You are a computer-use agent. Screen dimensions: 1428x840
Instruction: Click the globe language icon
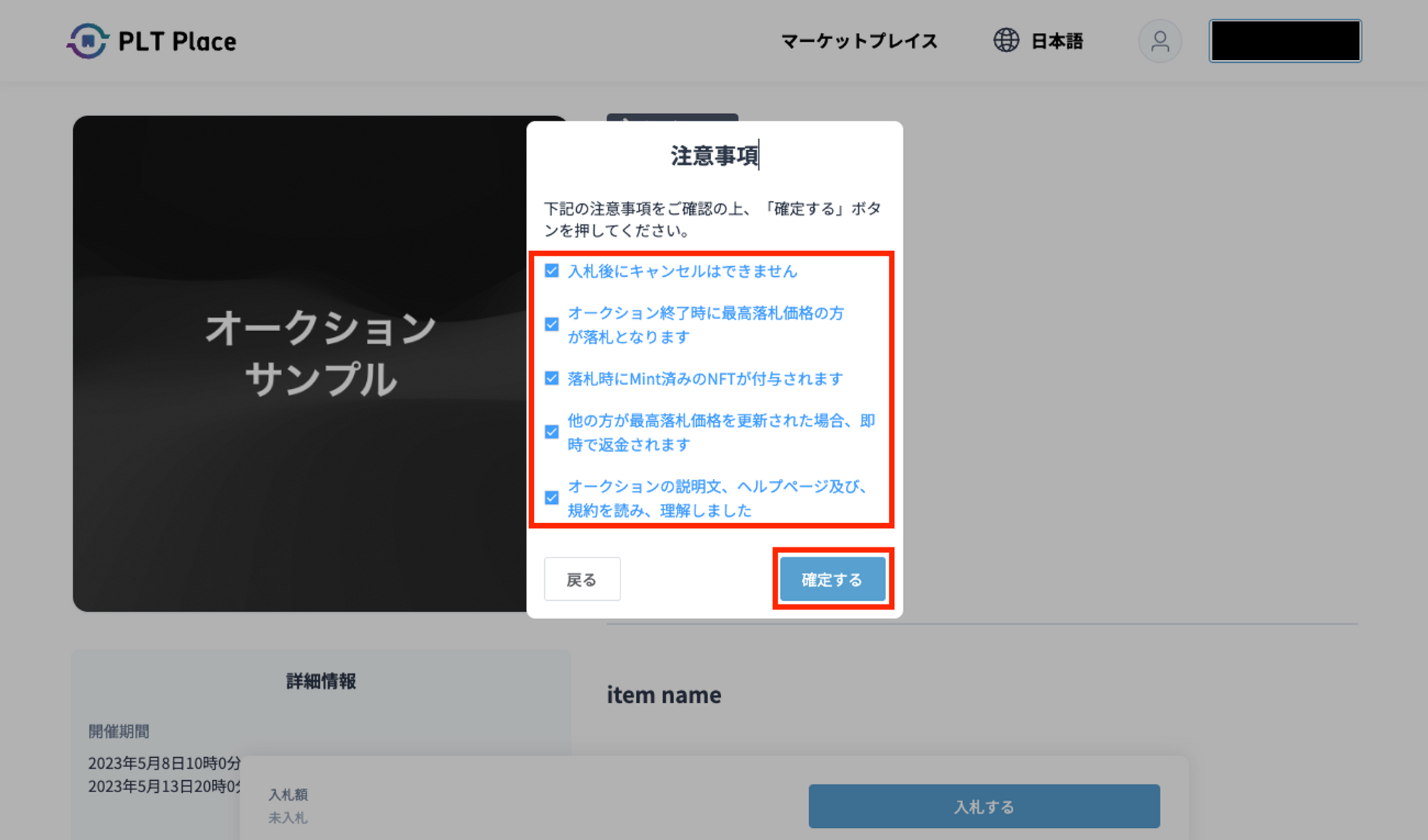1006,41
